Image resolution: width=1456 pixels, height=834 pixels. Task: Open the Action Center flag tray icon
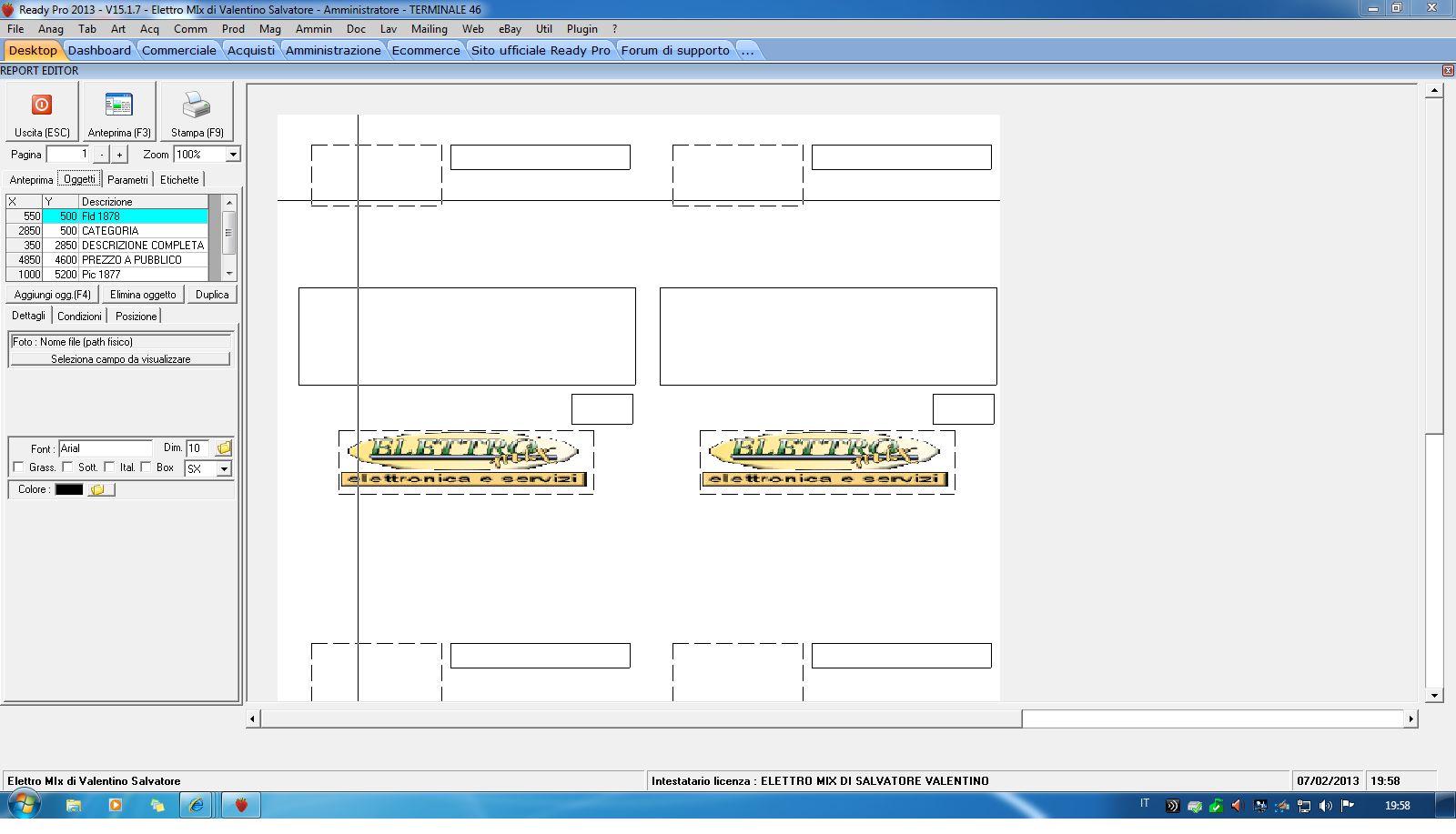click(x=1348, y=806)
